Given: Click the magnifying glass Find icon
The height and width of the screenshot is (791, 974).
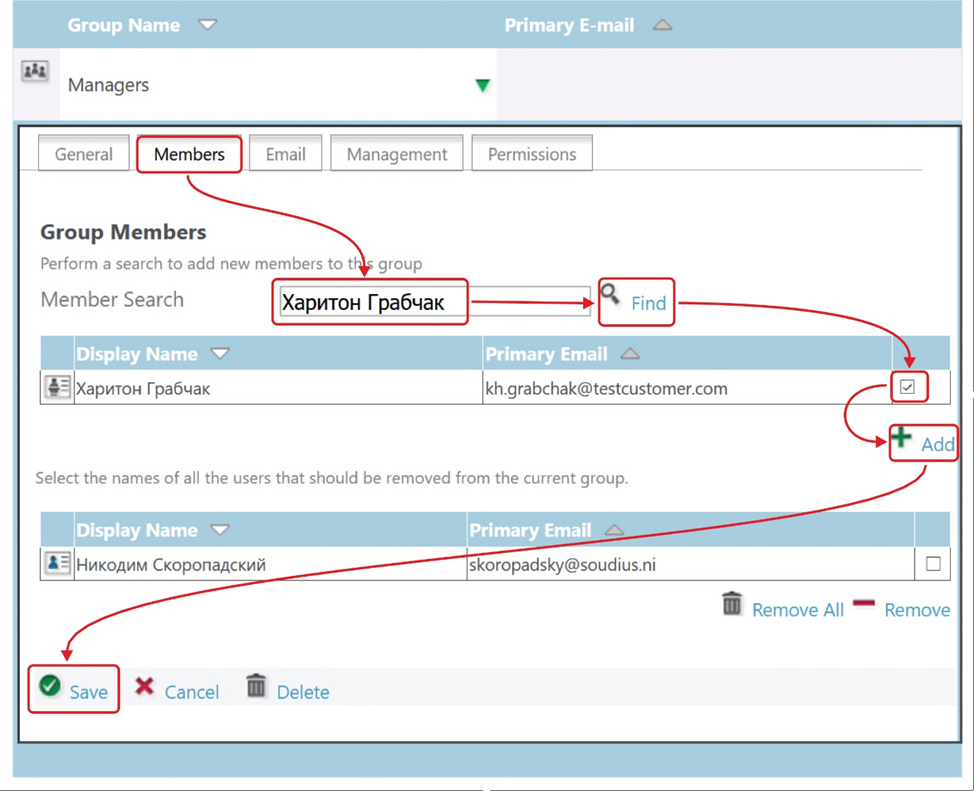Looking at the screenshot, I should 610,295.
